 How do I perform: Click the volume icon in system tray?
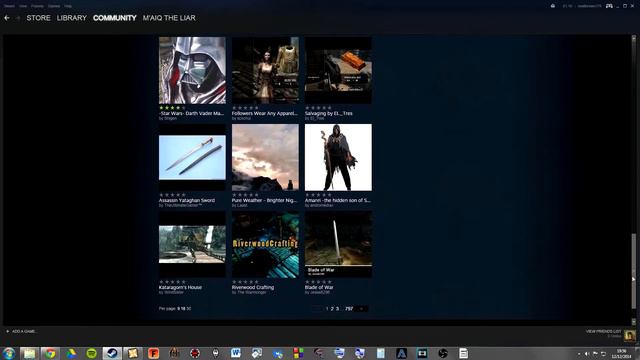click(587, 354)
